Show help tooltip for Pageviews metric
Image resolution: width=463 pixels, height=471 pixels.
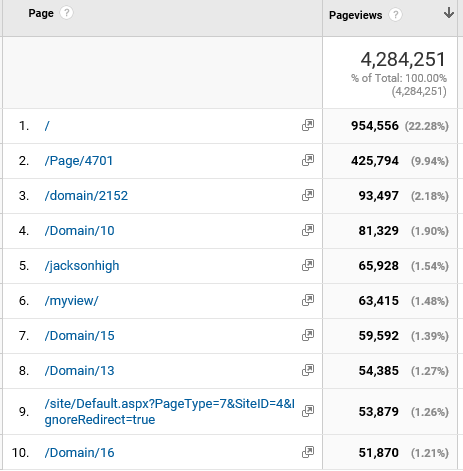(395, 15)
